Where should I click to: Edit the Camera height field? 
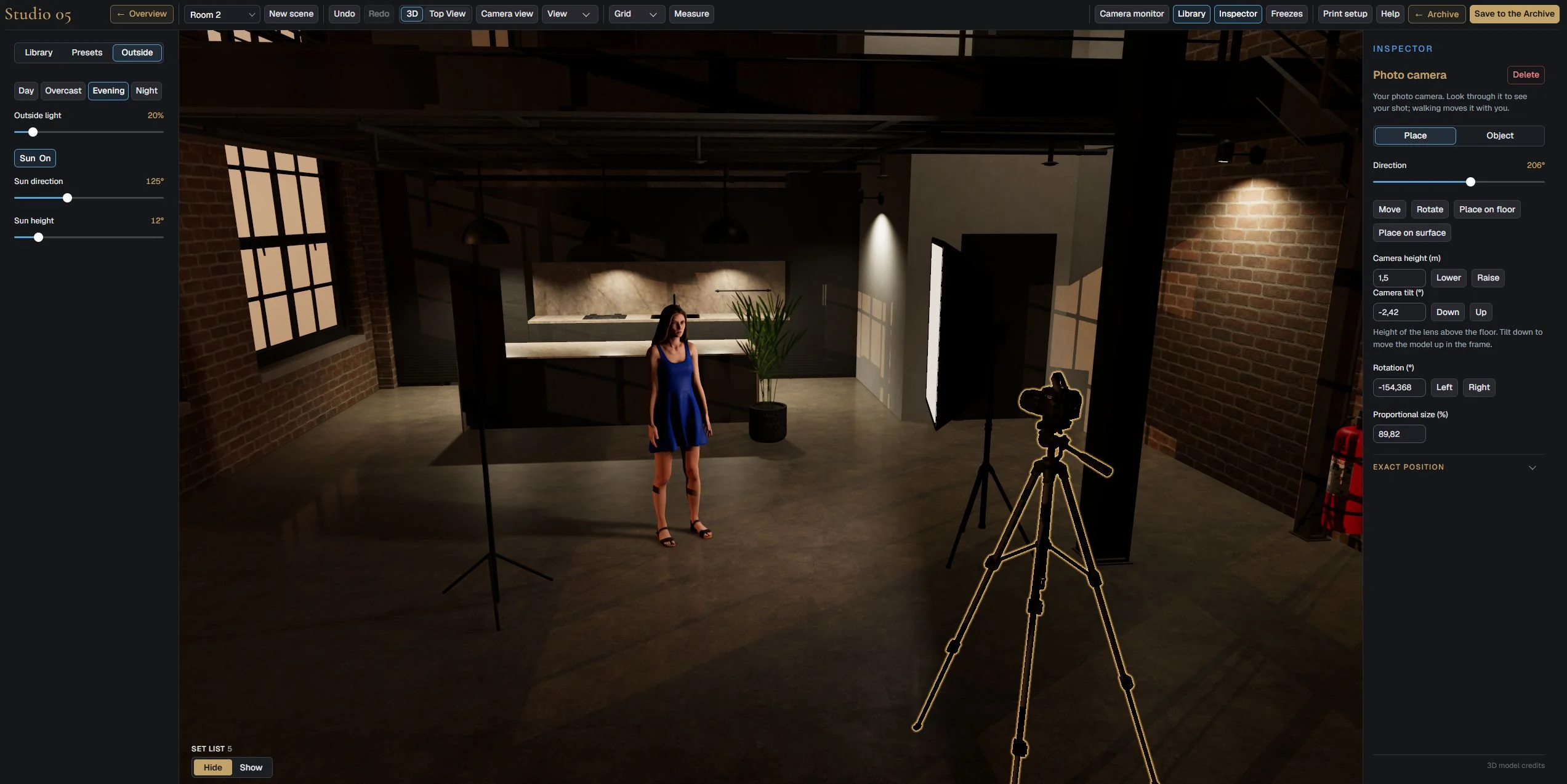(1399, 278)
